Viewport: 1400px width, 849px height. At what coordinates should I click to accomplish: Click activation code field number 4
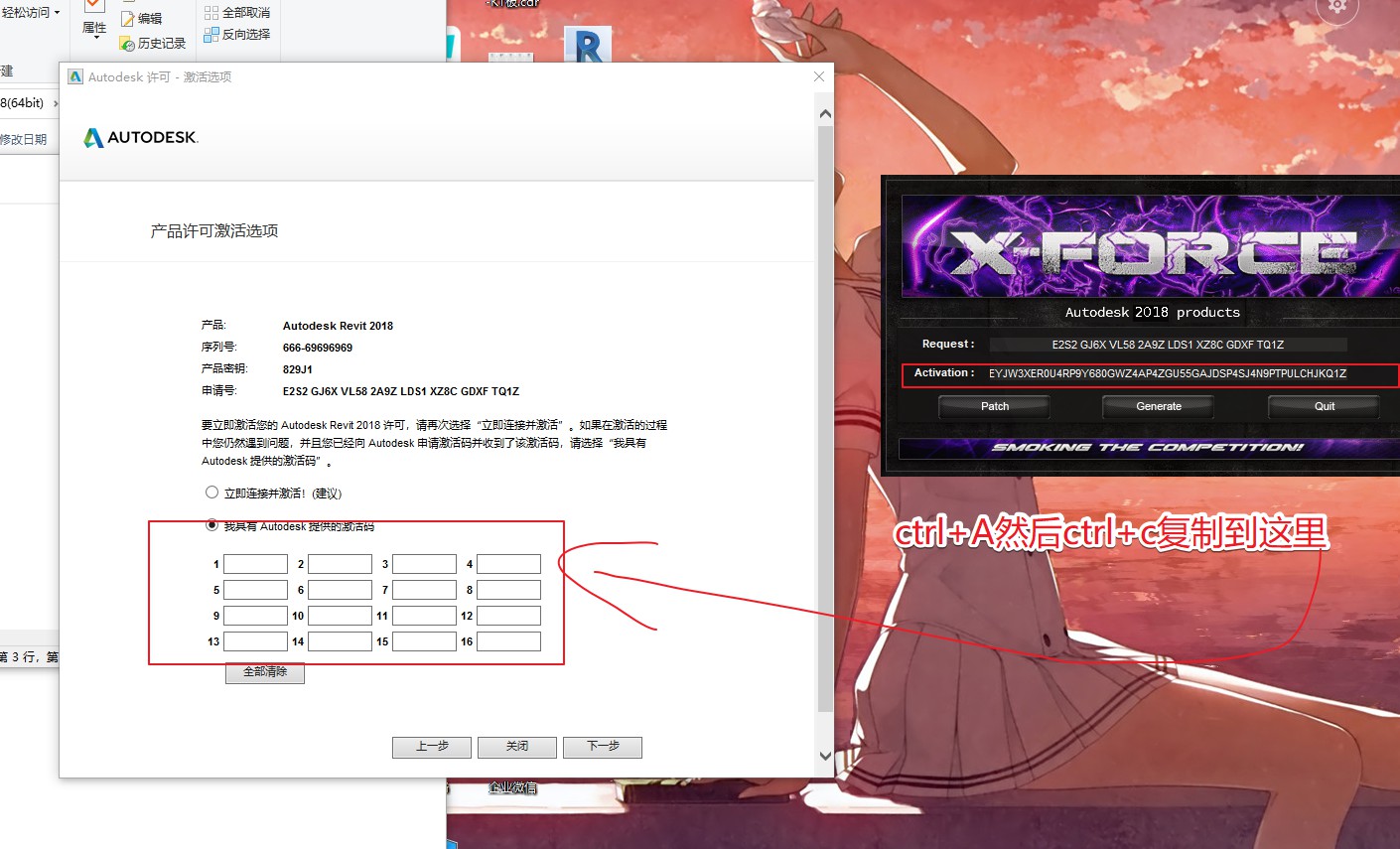pos(508,564)
